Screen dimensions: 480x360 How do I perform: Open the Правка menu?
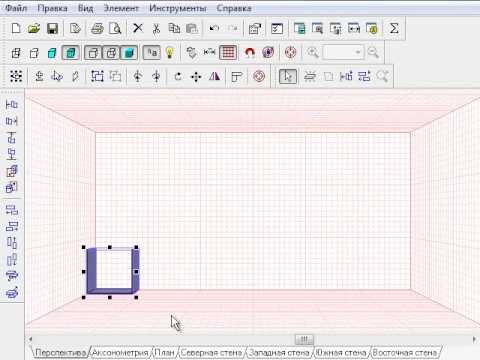[x=52, y=8]
